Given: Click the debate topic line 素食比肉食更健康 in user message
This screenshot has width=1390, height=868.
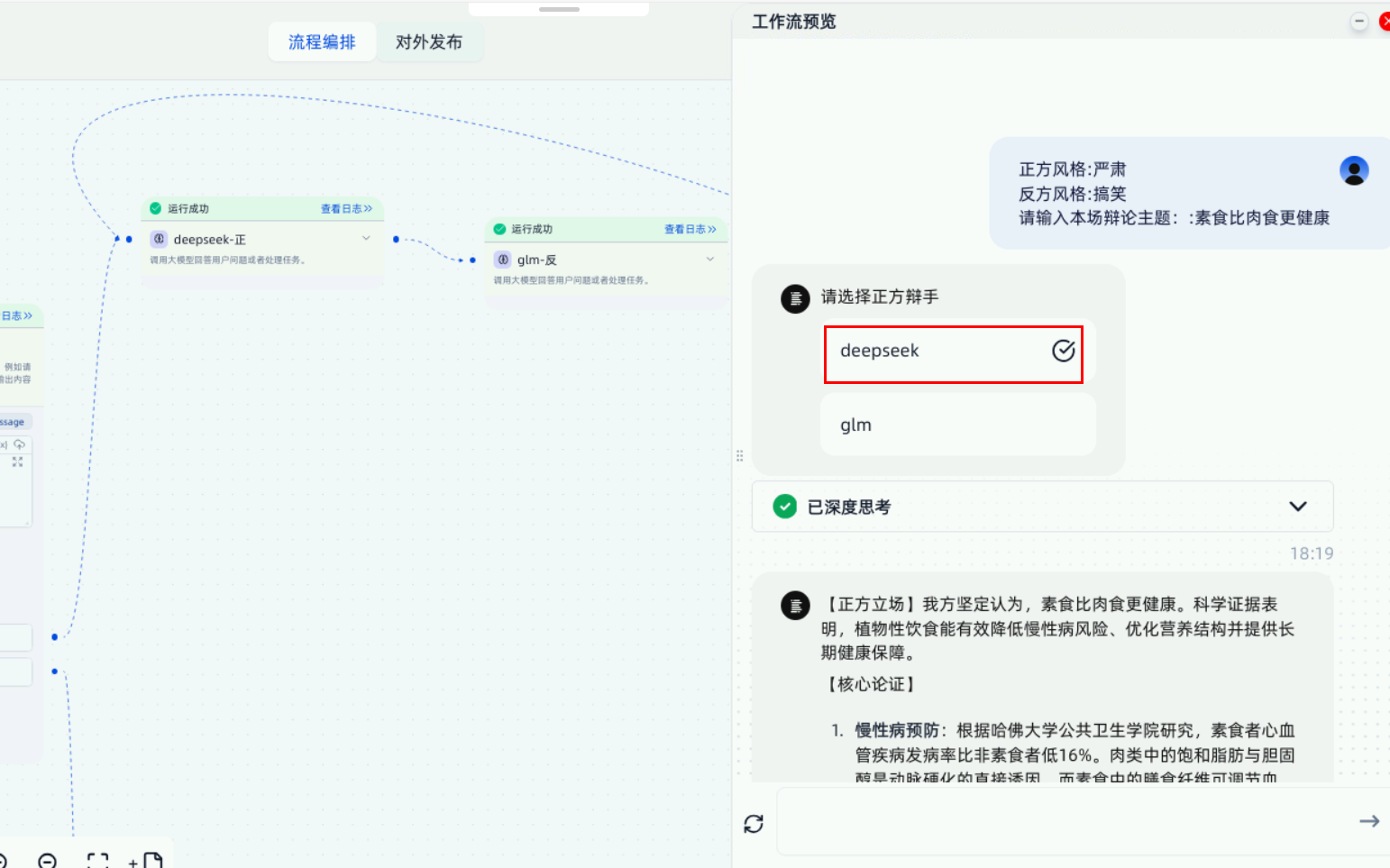Looking at the screenshot, I should (1175, 217).
